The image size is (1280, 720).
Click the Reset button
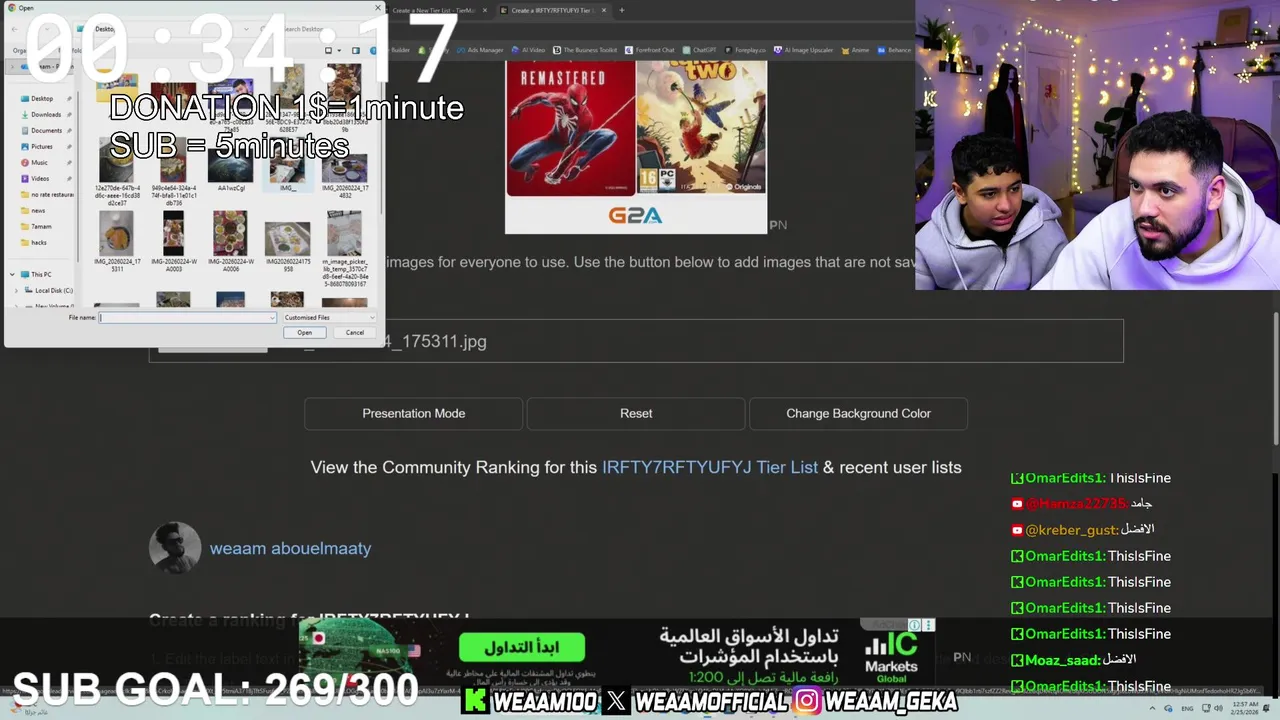636,413
